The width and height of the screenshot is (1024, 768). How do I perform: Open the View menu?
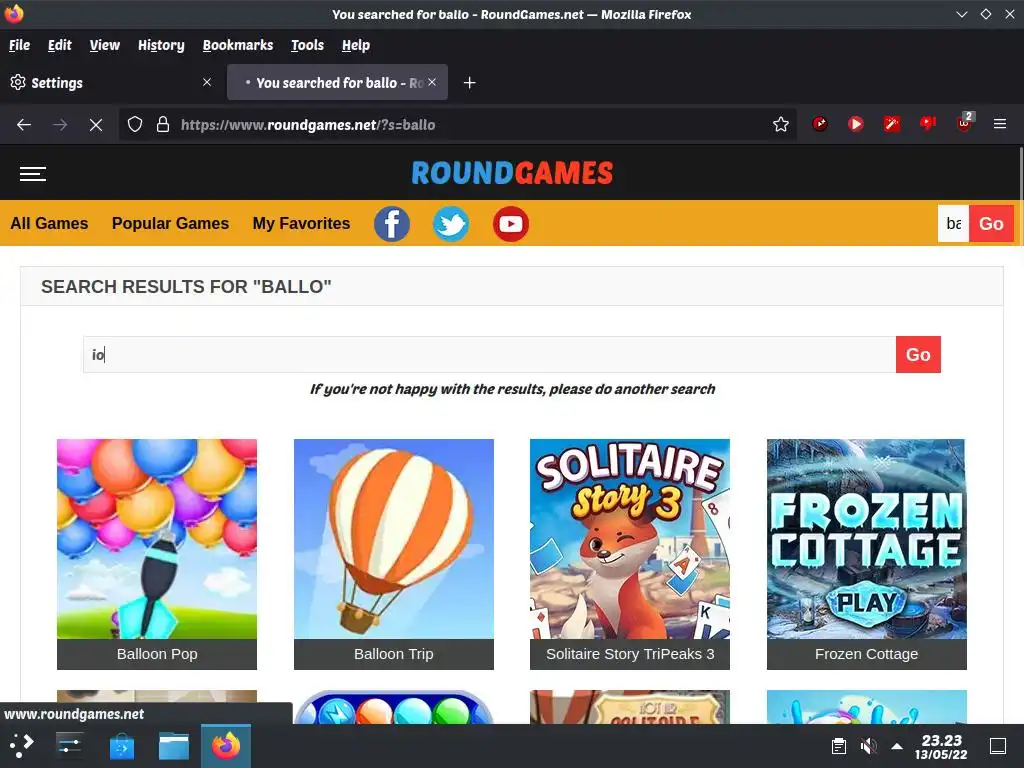tap(104, 45)
